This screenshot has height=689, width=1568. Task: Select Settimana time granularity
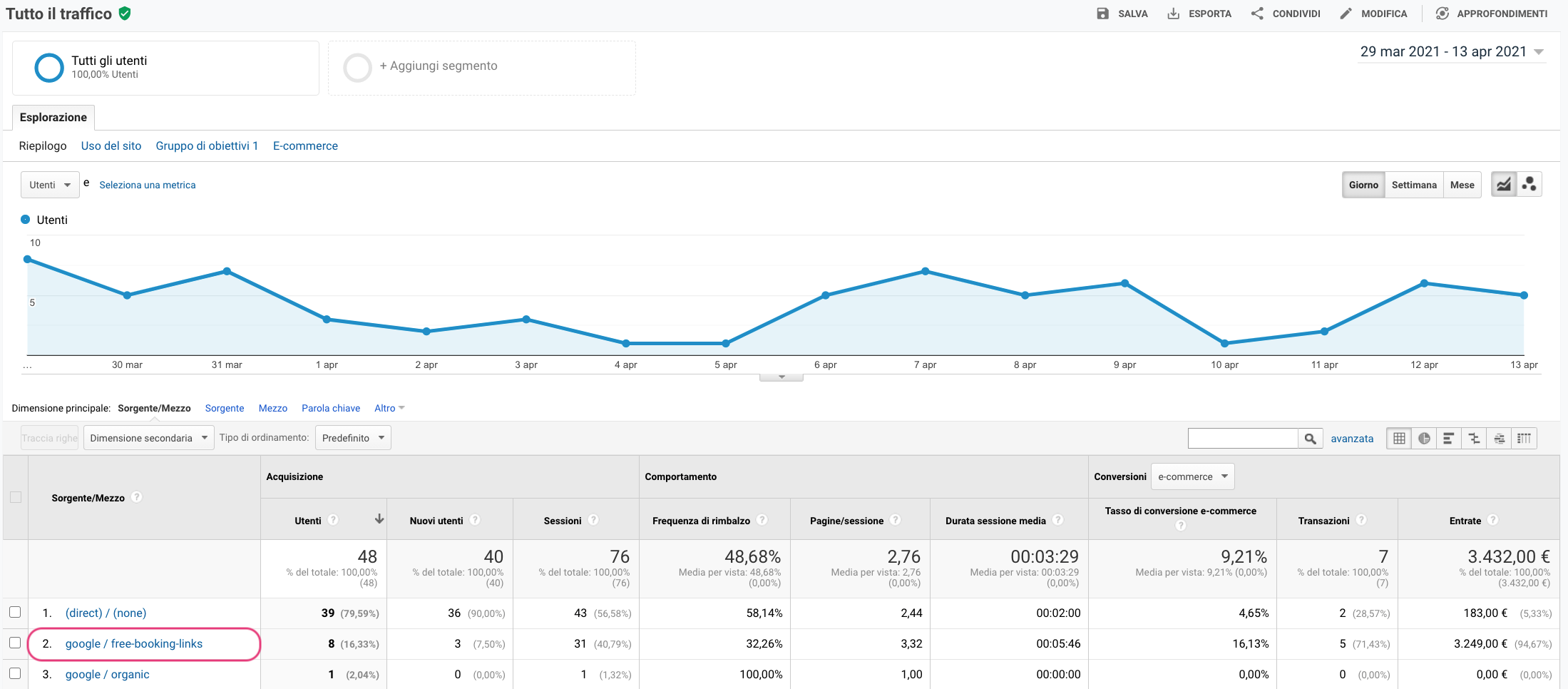point(1414,185)
